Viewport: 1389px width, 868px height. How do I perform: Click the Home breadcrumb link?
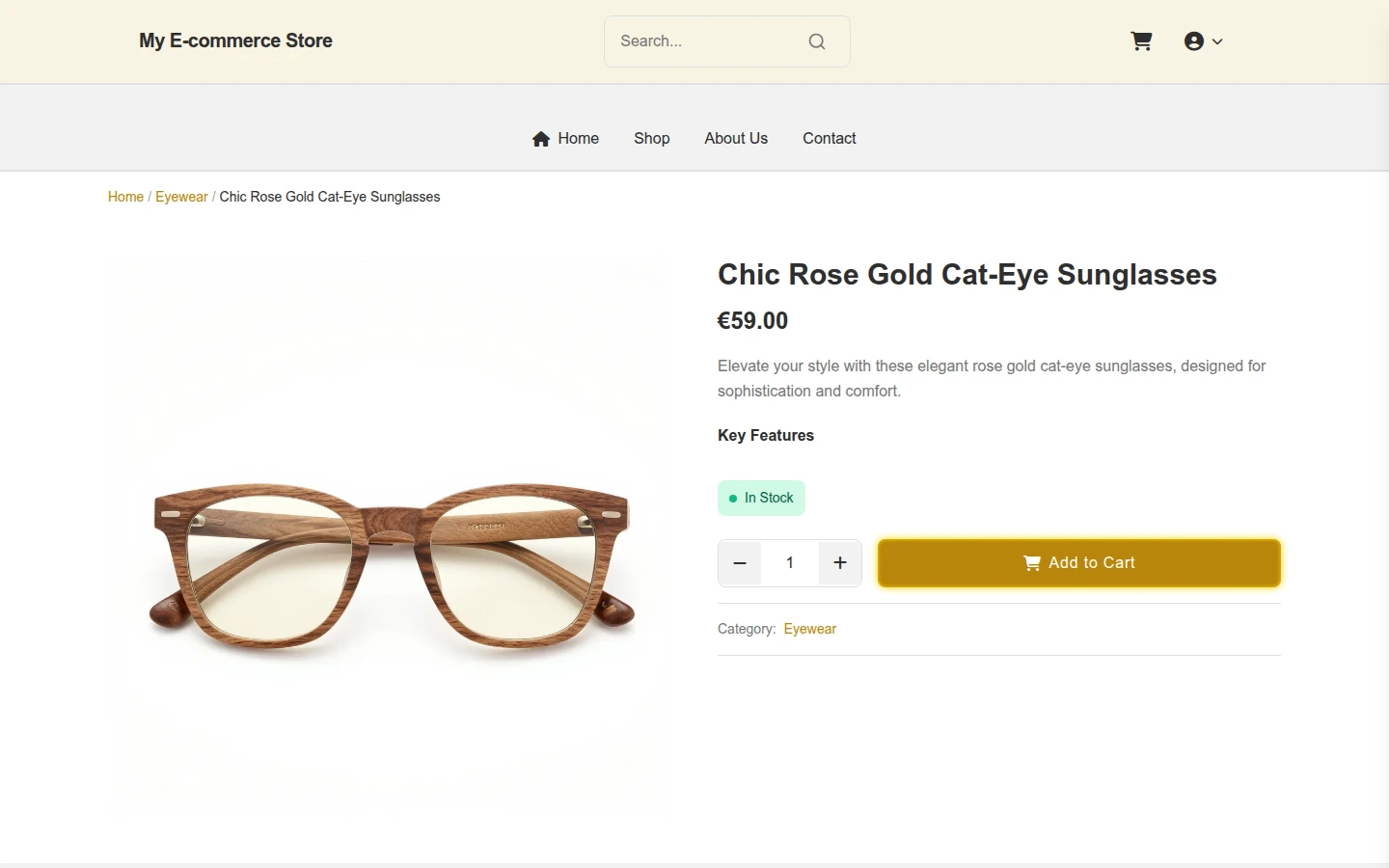pyautogui.click(x=125, y=197)
